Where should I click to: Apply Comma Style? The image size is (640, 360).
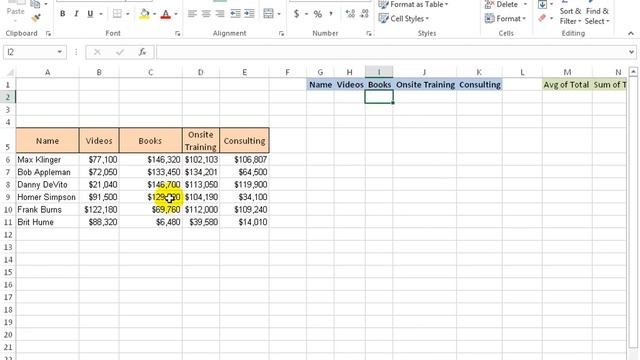click(331, 14)
